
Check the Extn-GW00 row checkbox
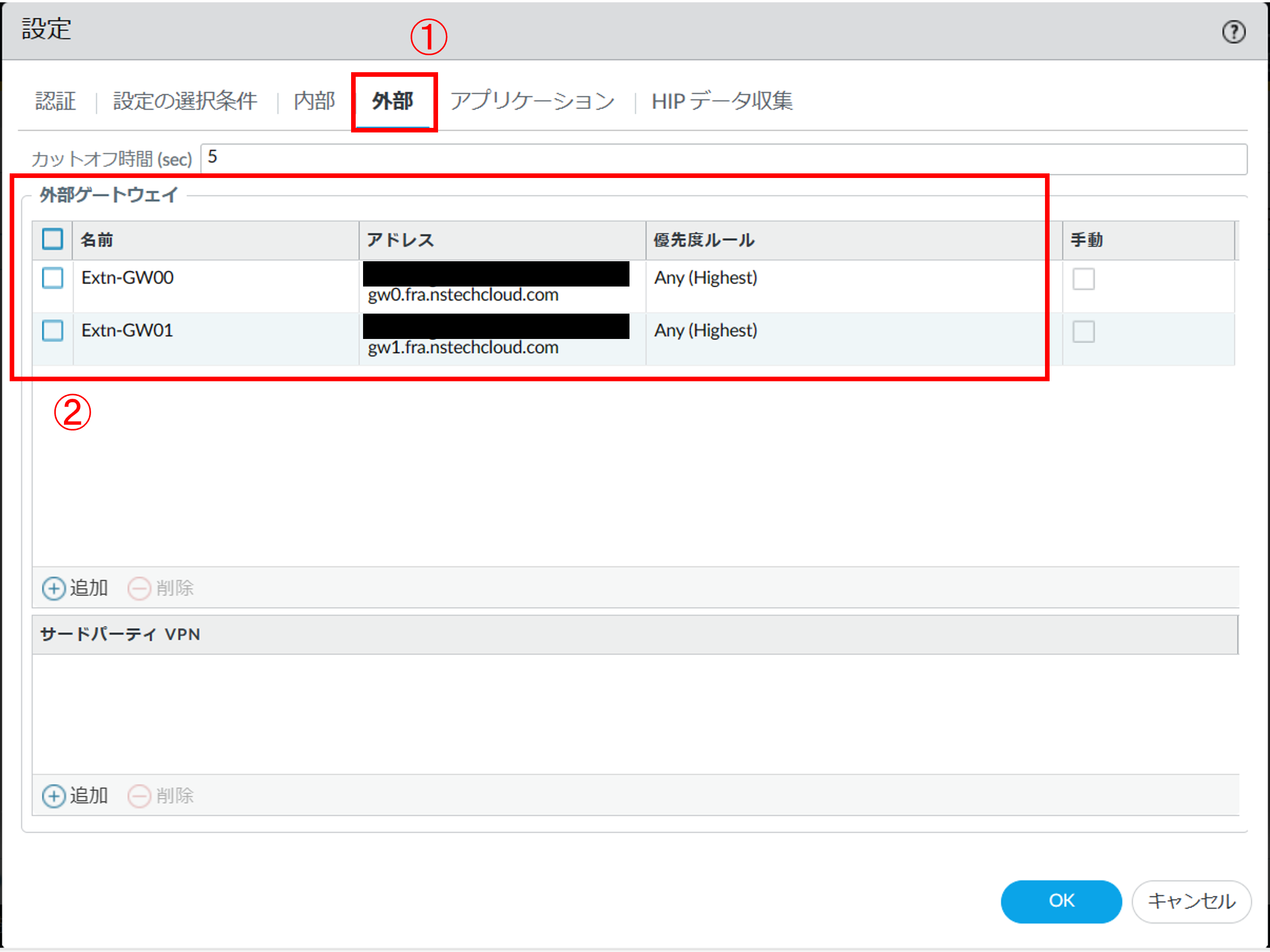pos(52,278)
